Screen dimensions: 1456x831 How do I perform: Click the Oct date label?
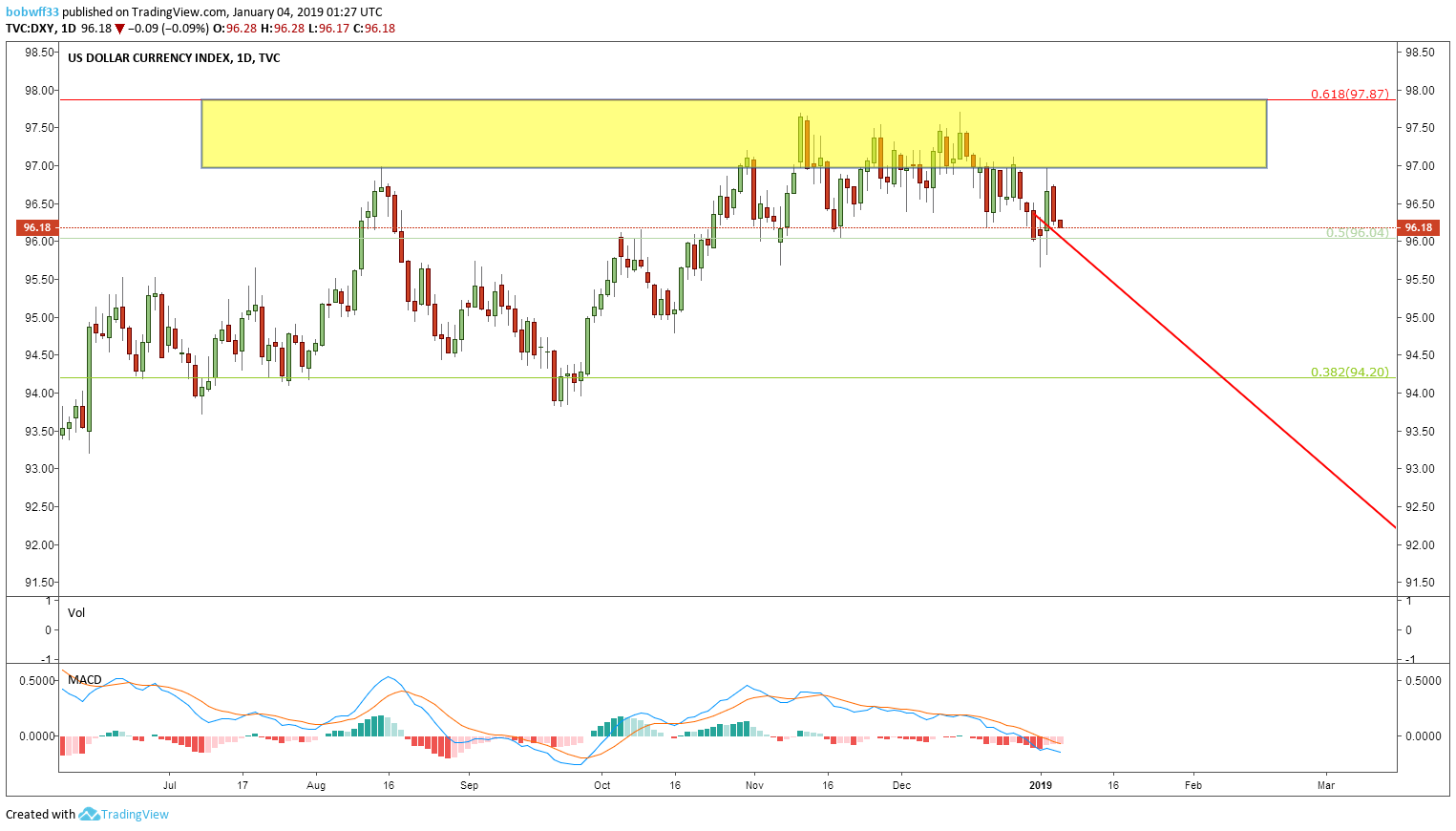coord(601,785)
